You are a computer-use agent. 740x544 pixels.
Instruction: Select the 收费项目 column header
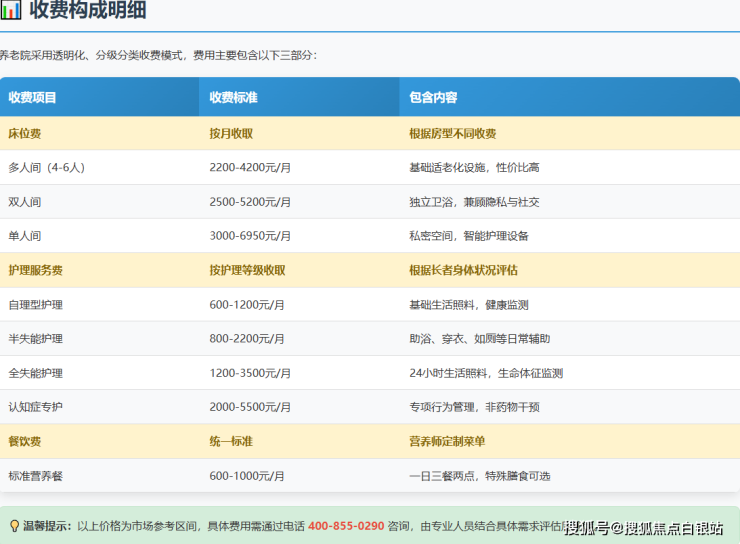pyautogui.click(x=33, y=98)
